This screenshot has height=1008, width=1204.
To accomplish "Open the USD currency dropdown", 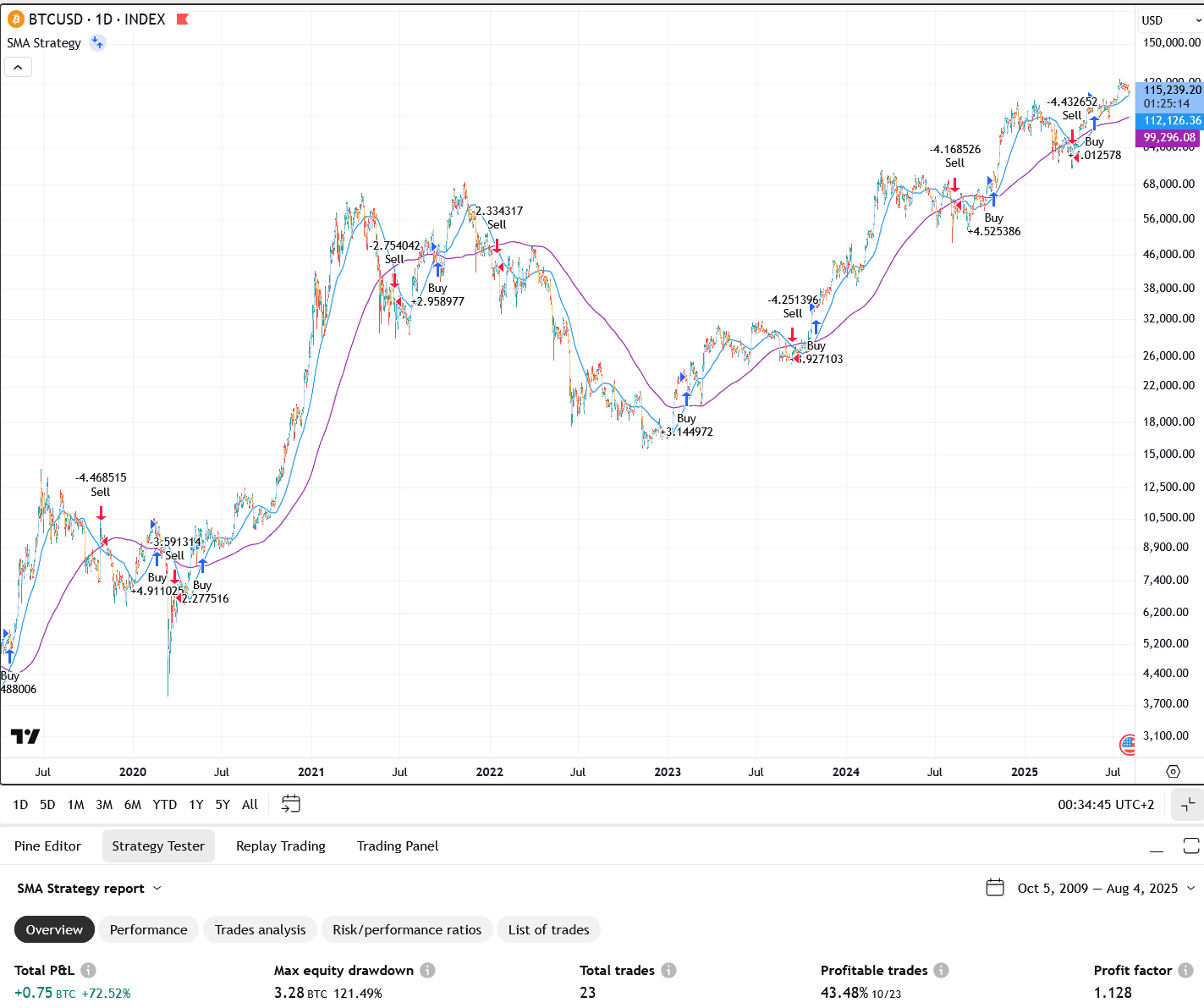I will tap(1170, 19).
